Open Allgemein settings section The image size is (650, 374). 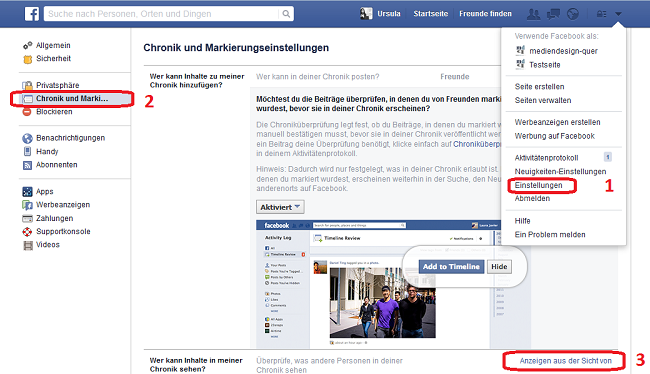coord(53,45)
